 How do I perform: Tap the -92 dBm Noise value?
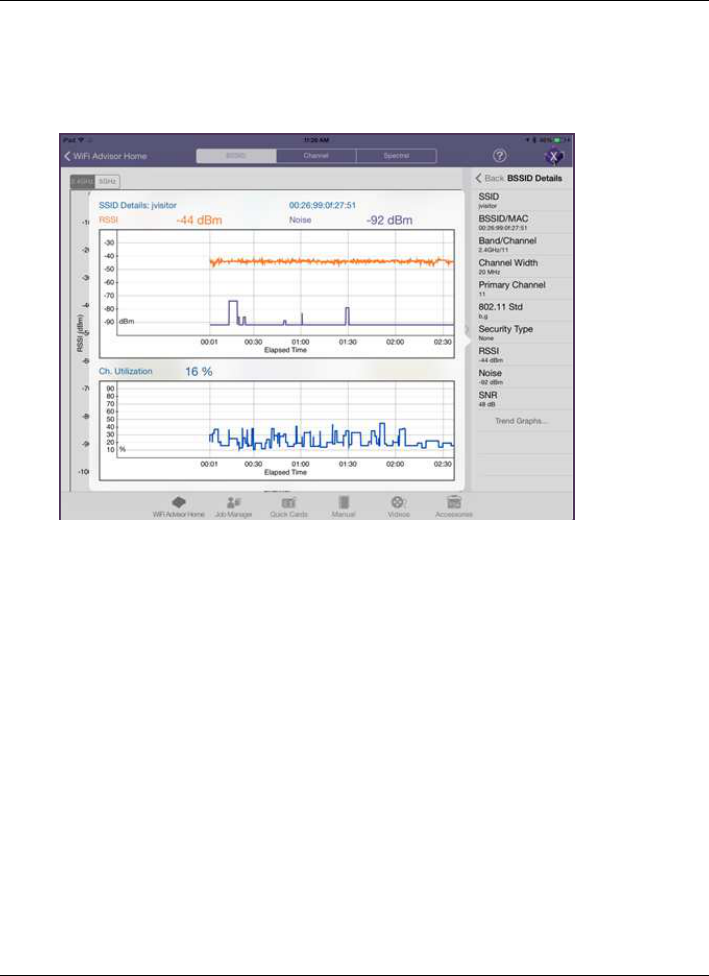pos(389,220)
